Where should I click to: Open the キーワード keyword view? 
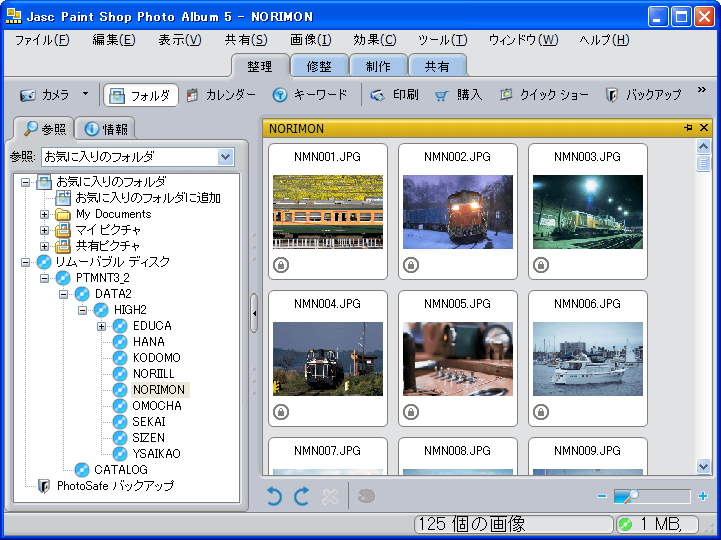(x=310, y=95)
